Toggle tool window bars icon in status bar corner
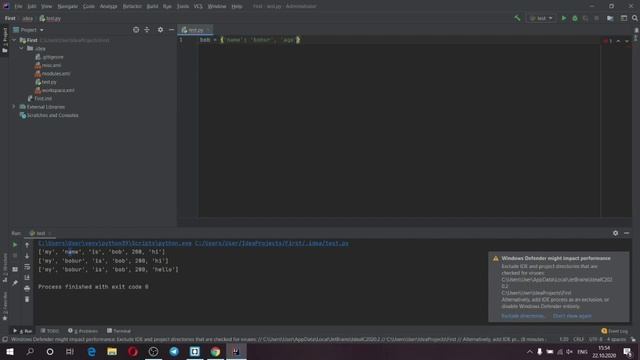 [x=4, y=340]
